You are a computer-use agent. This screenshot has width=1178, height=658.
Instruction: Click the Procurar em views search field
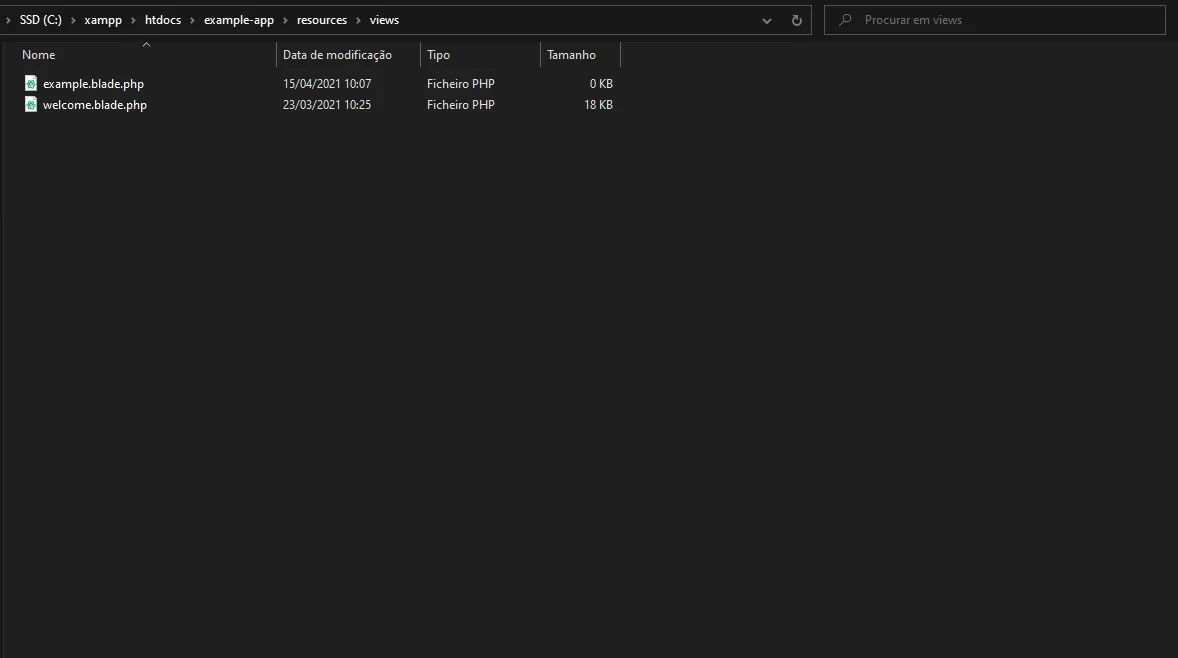[995, 20]
